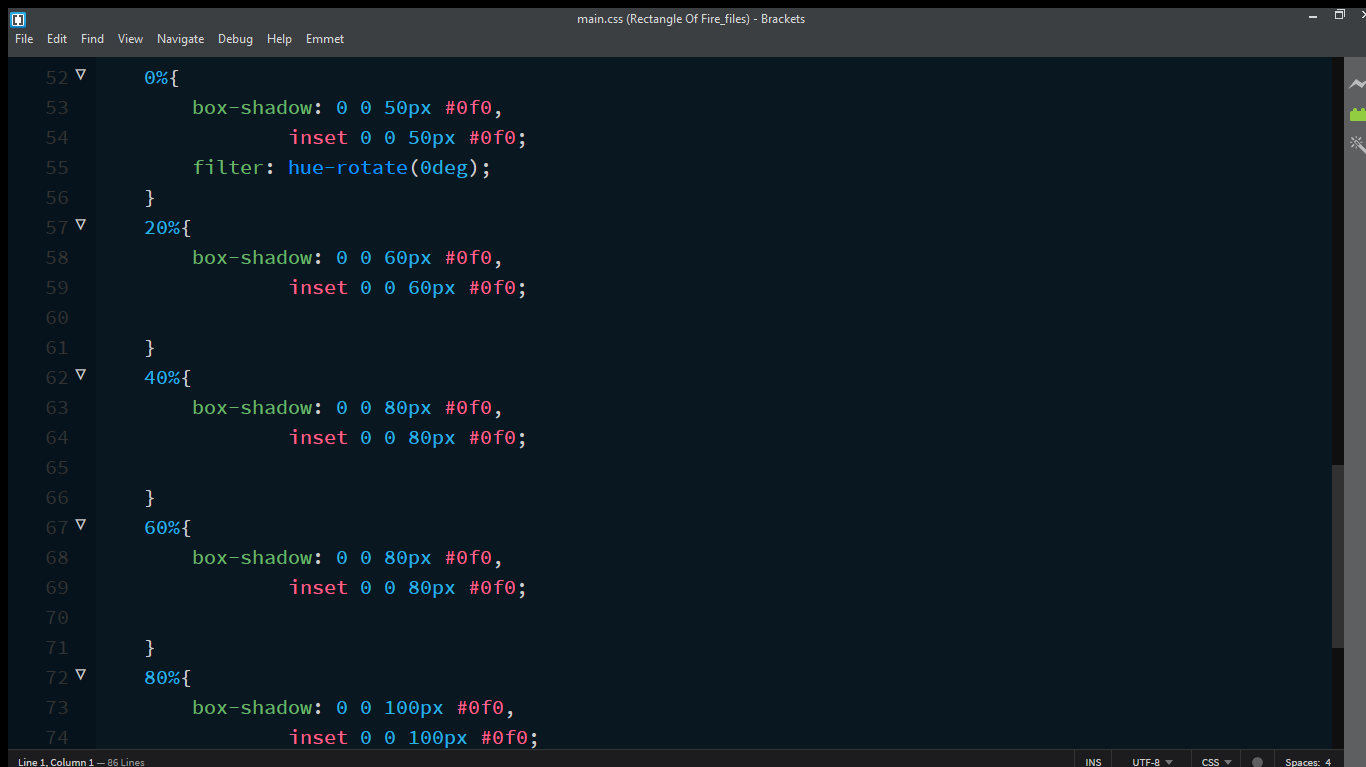Toggle INS insert mode in status bar
1366x767 pixels.
[1093, 762]
